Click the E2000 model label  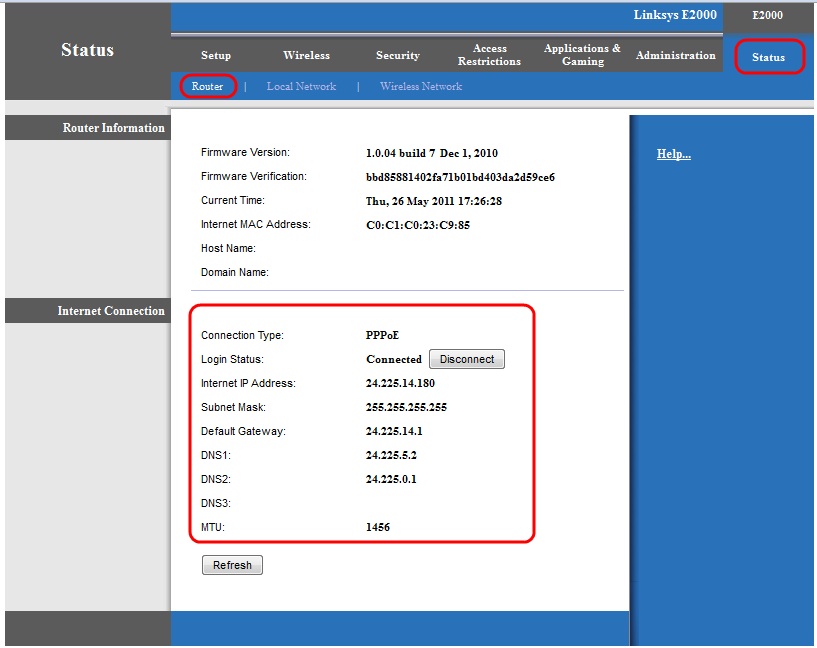point(767,15)
